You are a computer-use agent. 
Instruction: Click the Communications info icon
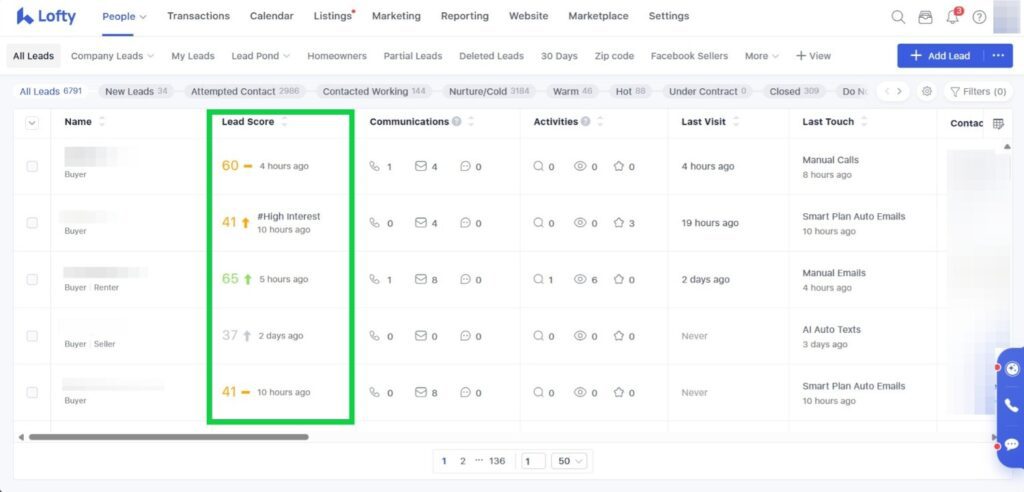click(x=456, y=122)
